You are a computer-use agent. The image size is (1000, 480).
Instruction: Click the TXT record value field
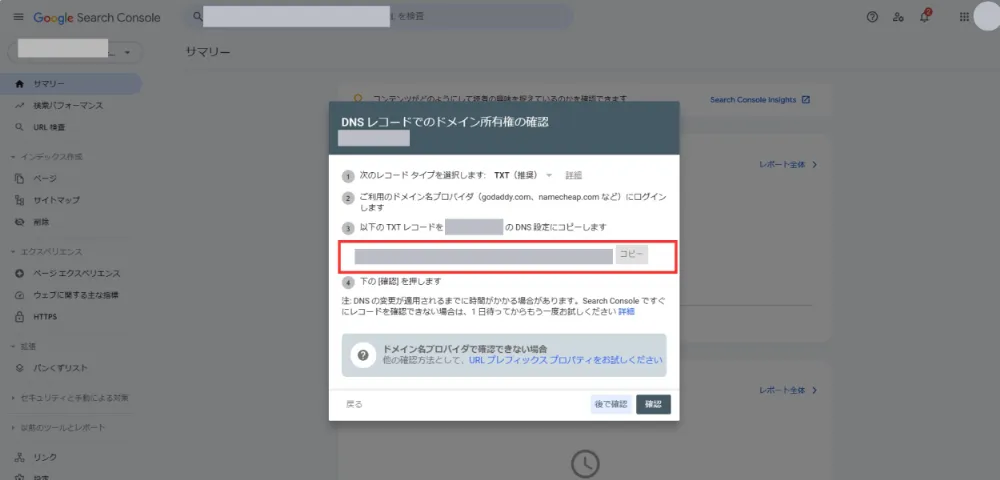click(x=483, y=256)
